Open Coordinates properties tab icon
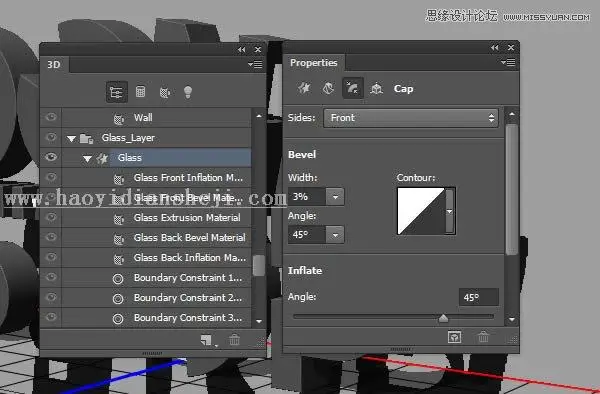 tap(376, 89)
